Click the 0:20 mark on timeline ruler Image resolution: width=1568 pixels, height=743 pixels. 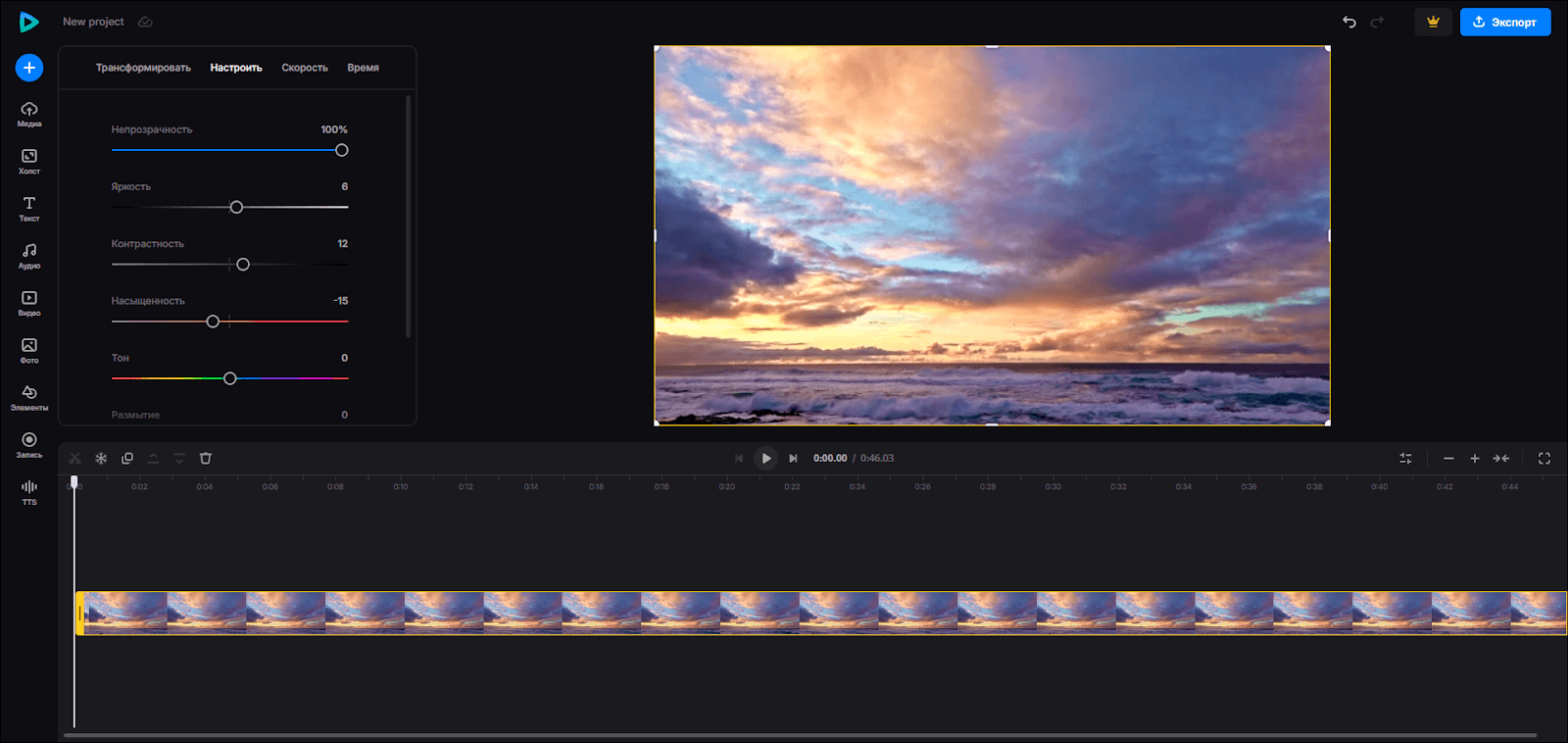click(x=727, y=486)
